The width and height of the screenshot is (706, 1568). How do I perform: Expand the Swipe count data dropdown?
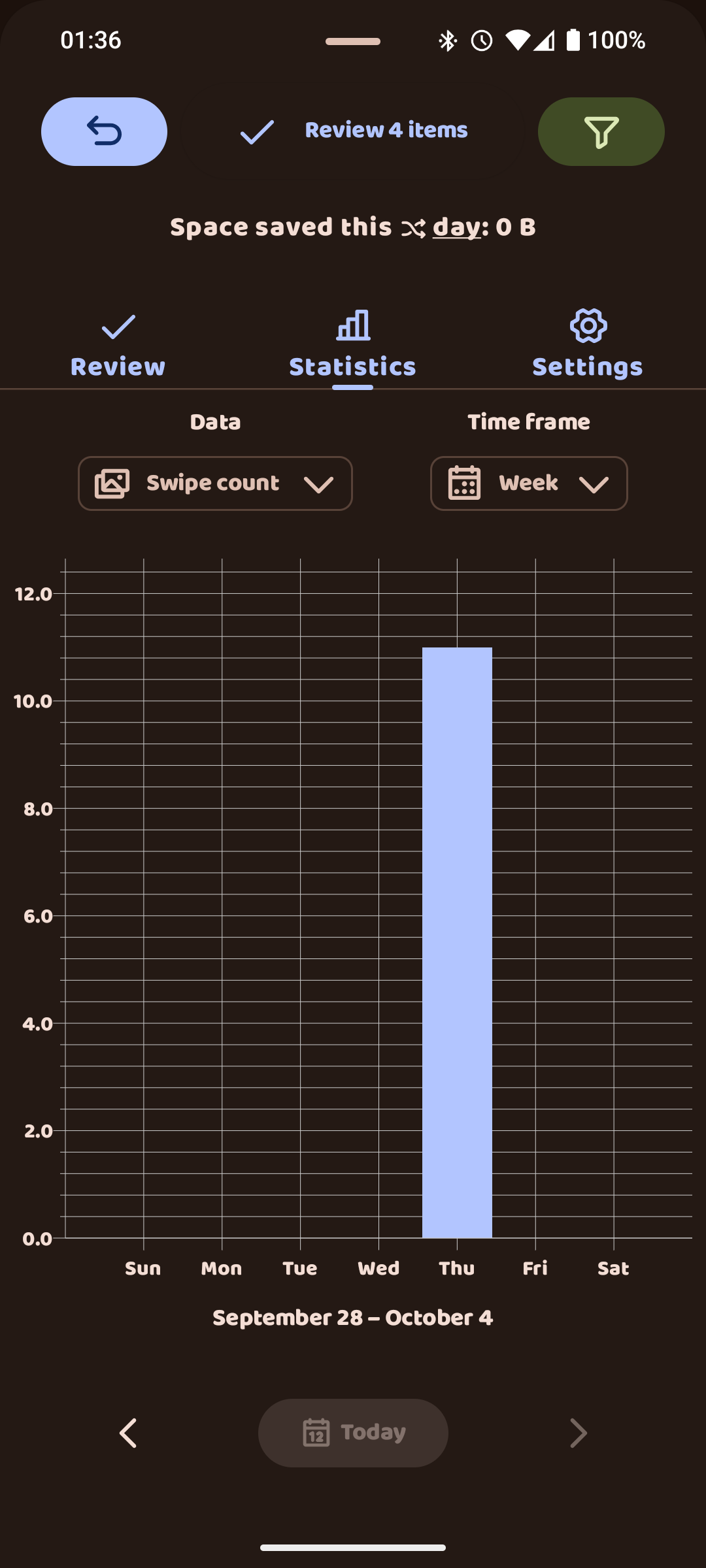pyautogui.click(x=215, y=483)
